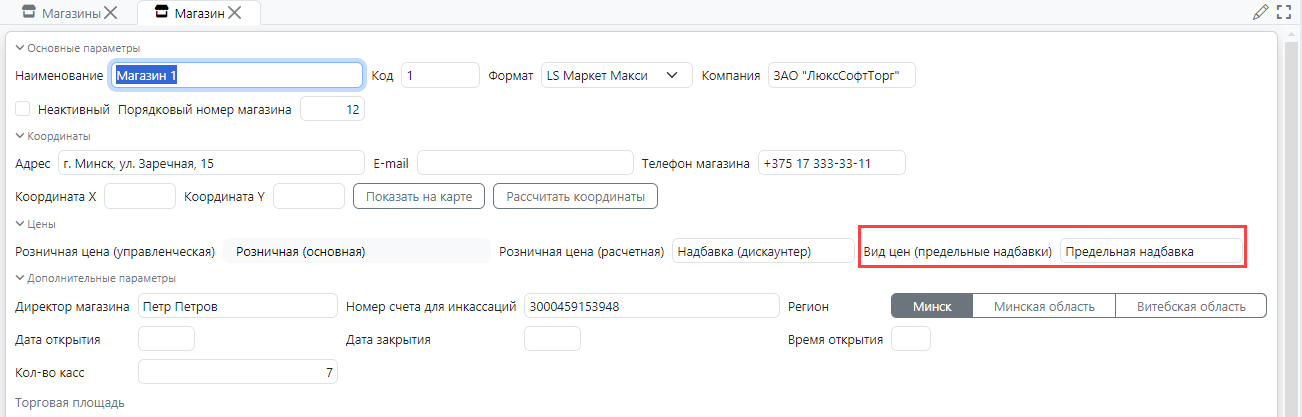Click the pencil edit icon

pyautogui.click(x=1260, y=12)
